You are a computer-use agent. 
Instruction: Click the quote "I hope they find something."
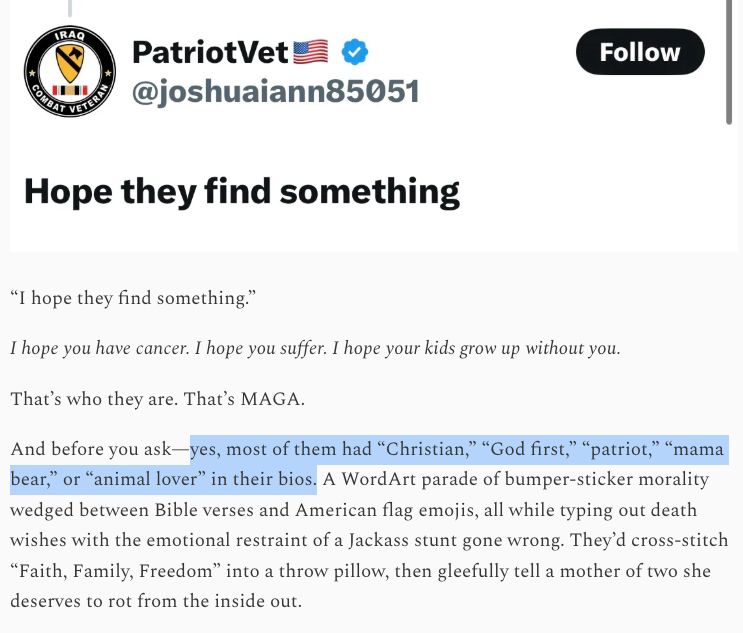click(x=133, y=298)
